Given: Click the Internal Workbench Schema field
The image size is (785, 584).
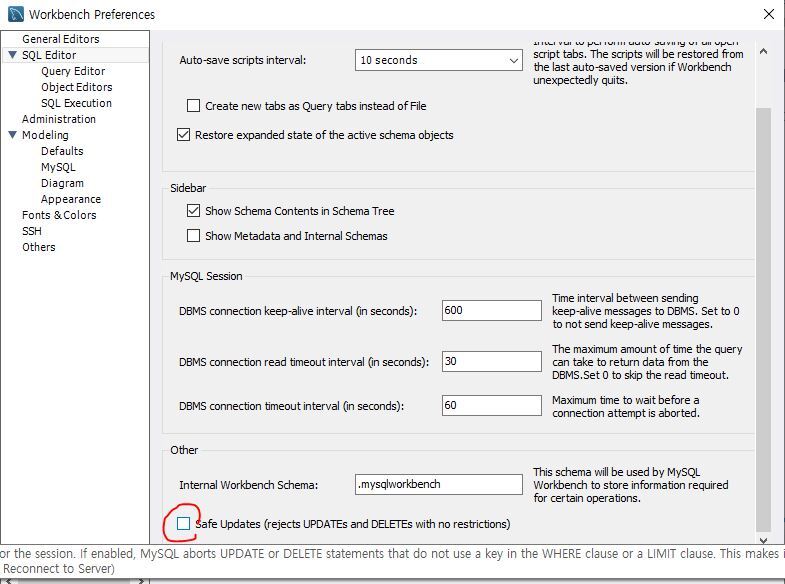Looking at the screenshot, I should click(x=439, y=484).
